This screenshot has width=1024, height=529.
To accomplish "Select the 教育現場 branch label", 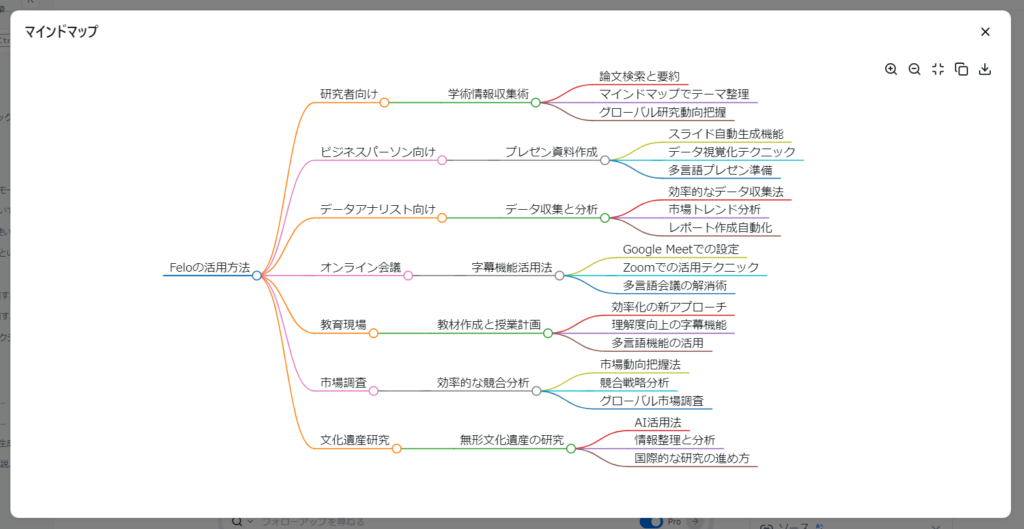I will (x=343, y=325).
